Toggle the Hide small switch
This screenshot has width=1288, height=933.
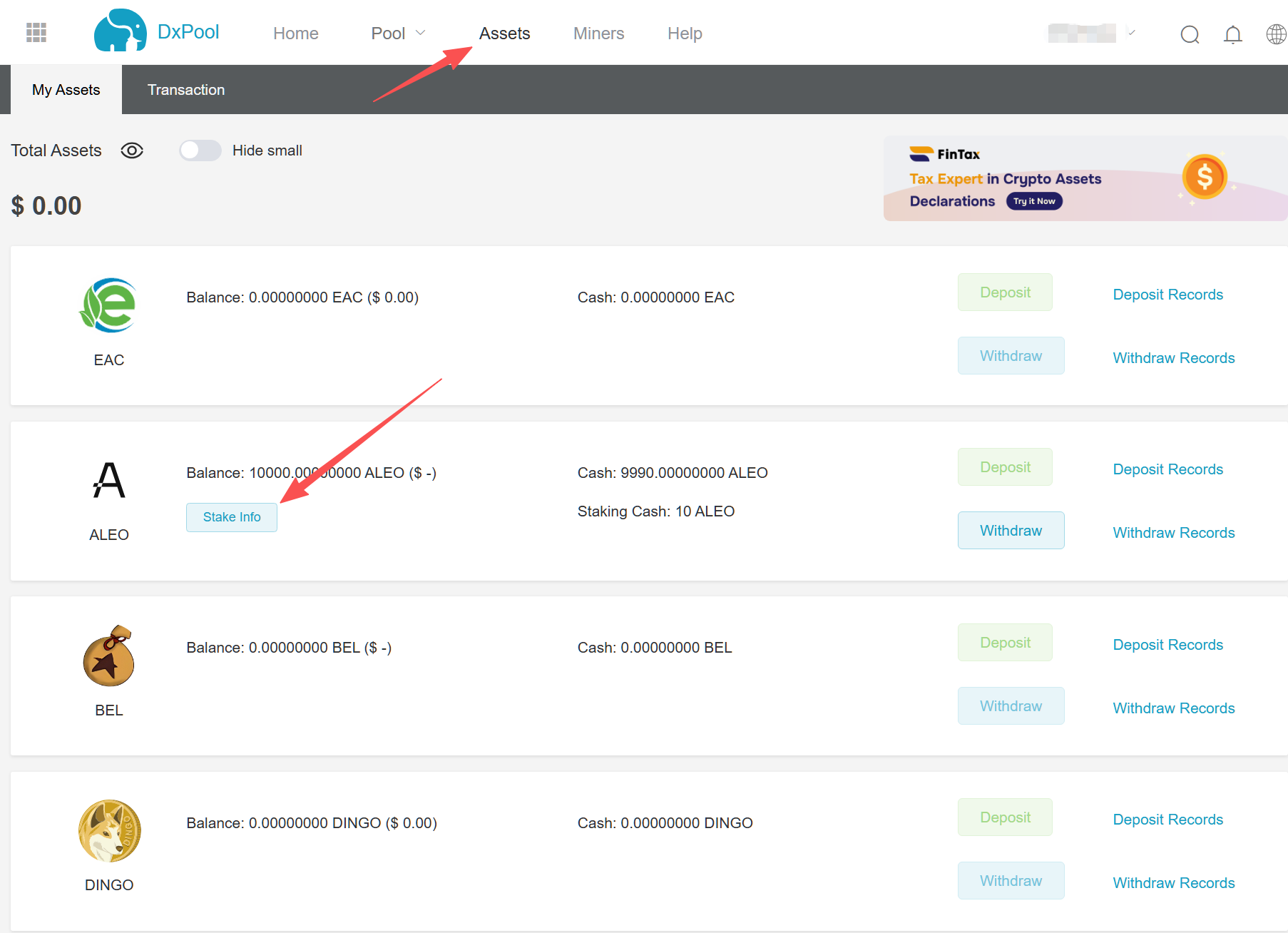pos(200,151)
